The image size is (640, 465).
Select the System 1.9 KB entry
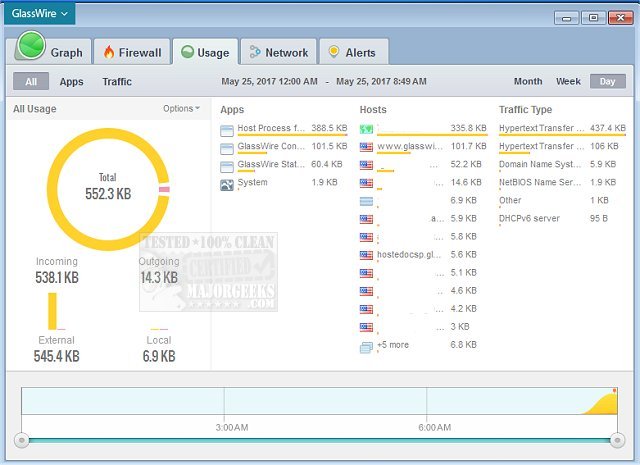point(284,184)
